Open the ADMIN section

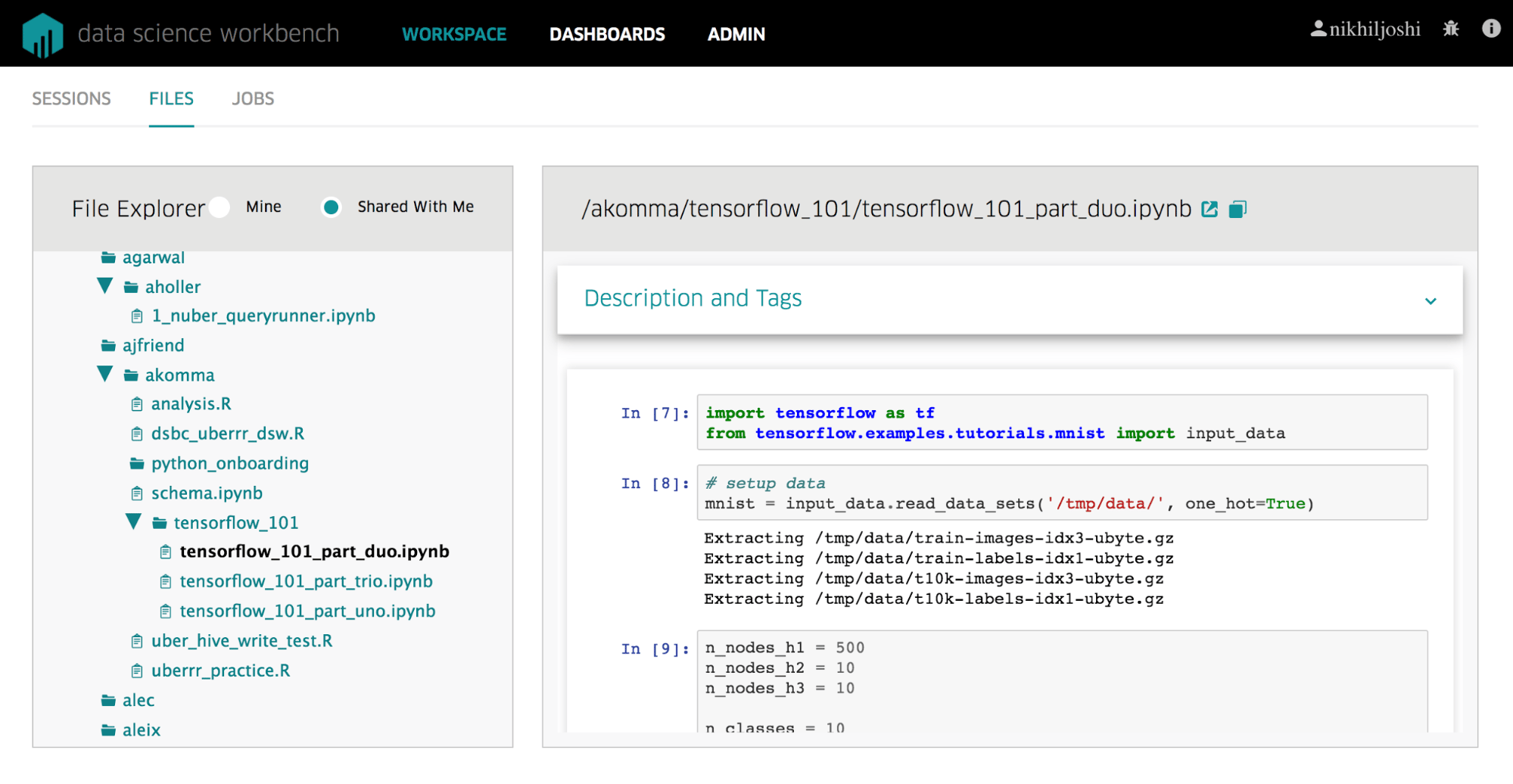(x=736, y=34)
